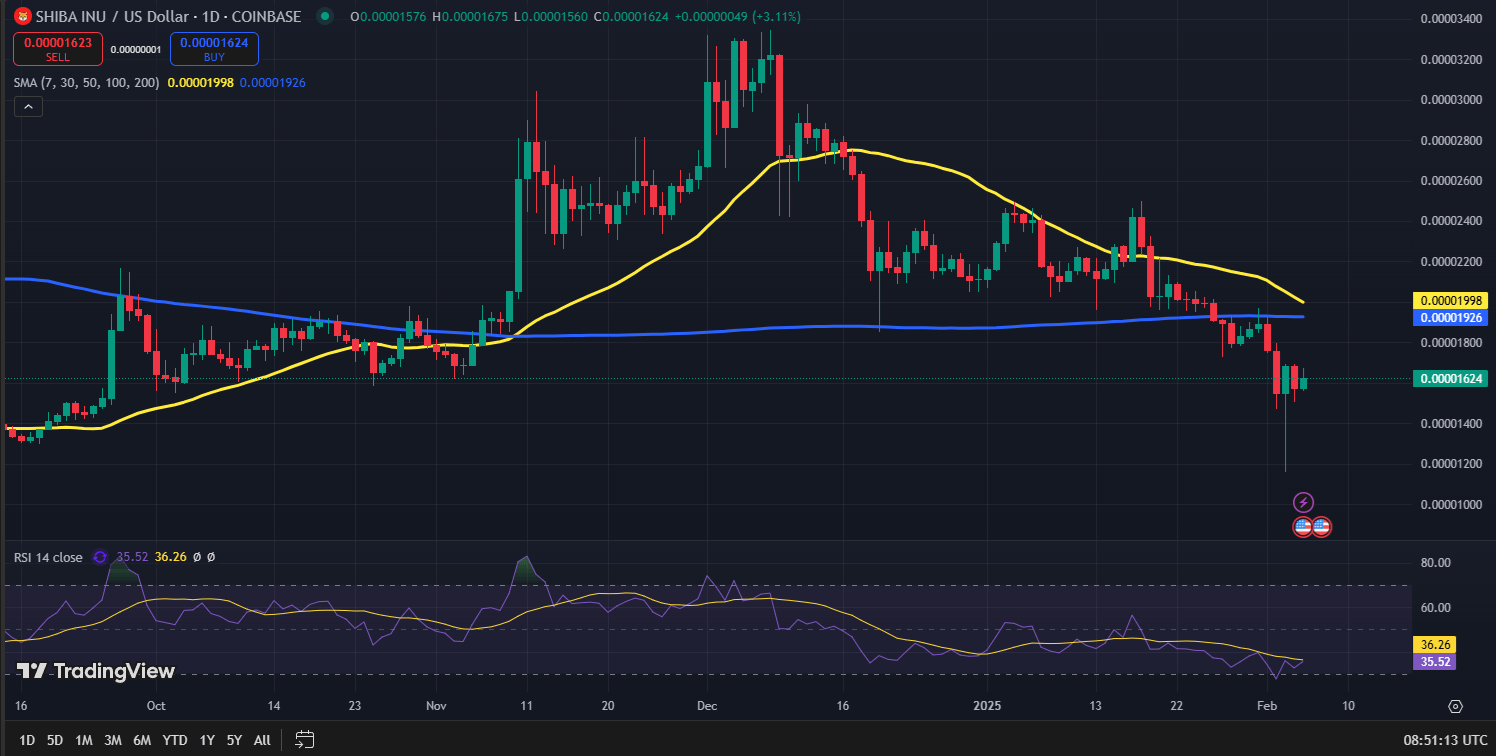Click the green market status dot
The image size is (1496, 756).
point(323,16)
